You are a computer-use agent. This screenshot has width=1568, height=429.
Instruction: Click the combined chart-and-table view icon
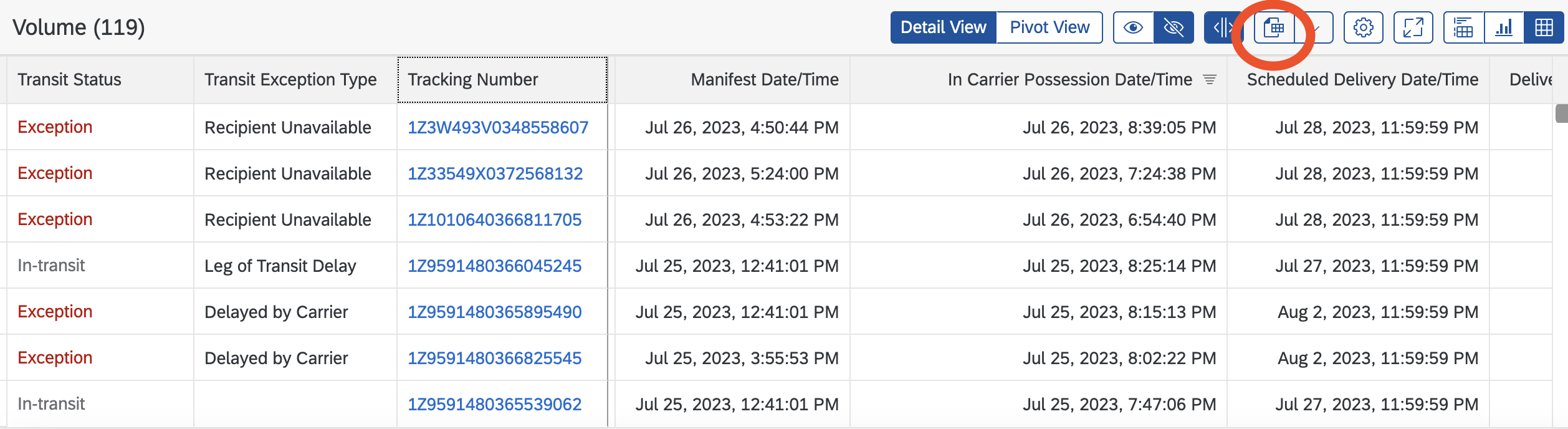pyautogui.click(x=1463, y=28)
